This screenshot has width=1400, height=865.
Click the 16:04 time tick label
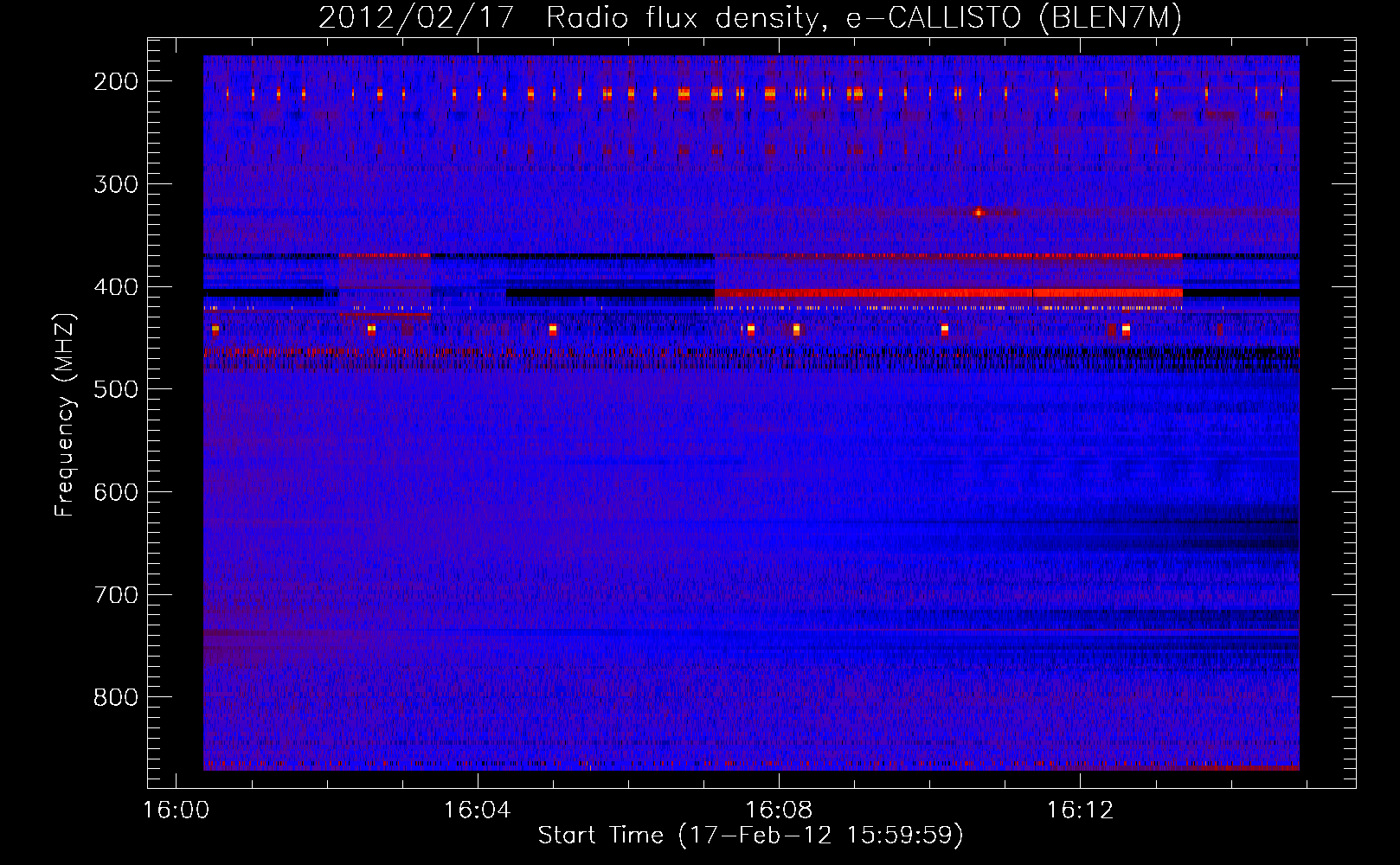pos(478,811)
